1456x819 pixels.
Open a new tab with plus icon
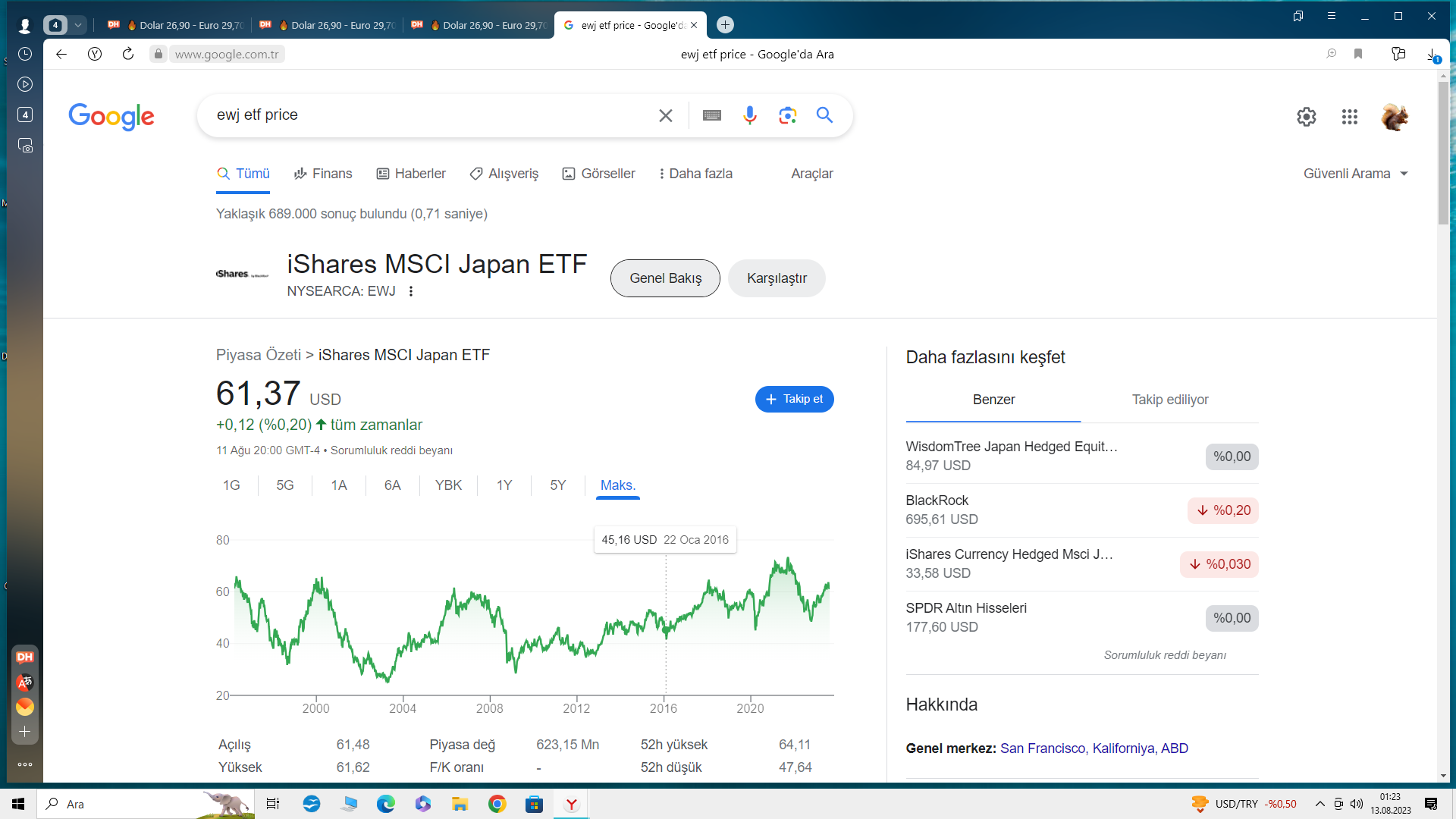(725, 25)
